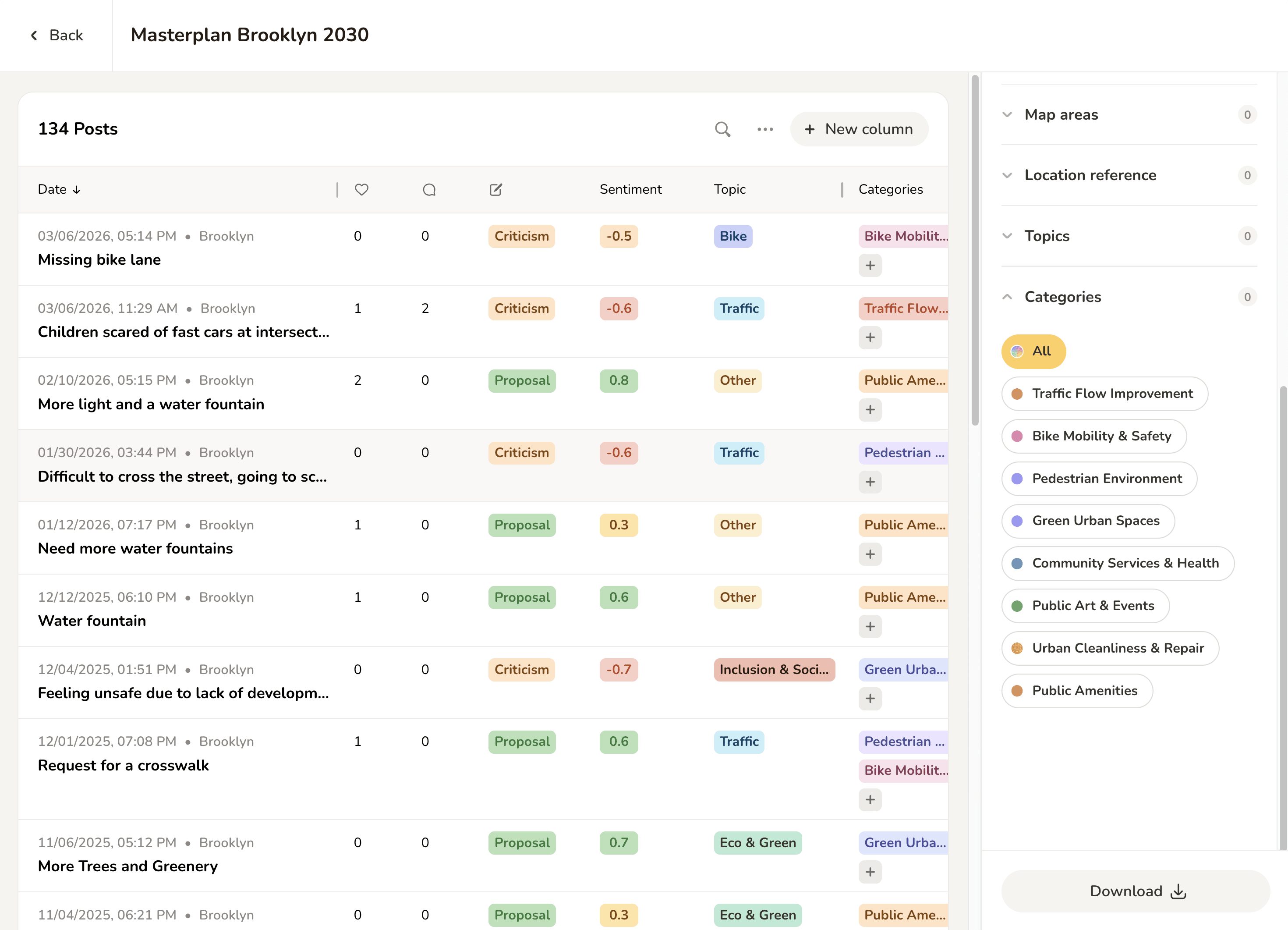This screenshot has width=1288, height=930.
Task: Click Eco & Green topic on More Trees post
Action: click(757, 842)
